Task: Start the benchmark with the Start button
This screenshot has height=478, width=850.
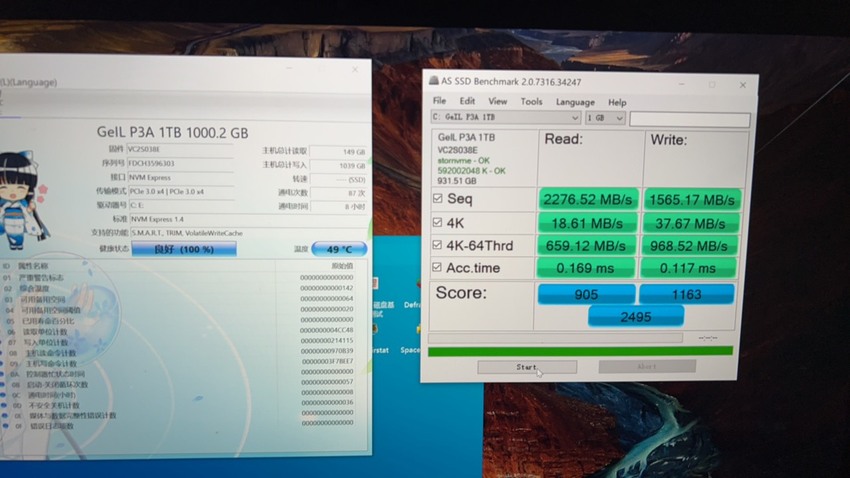Action: click(x=527, y=367)
